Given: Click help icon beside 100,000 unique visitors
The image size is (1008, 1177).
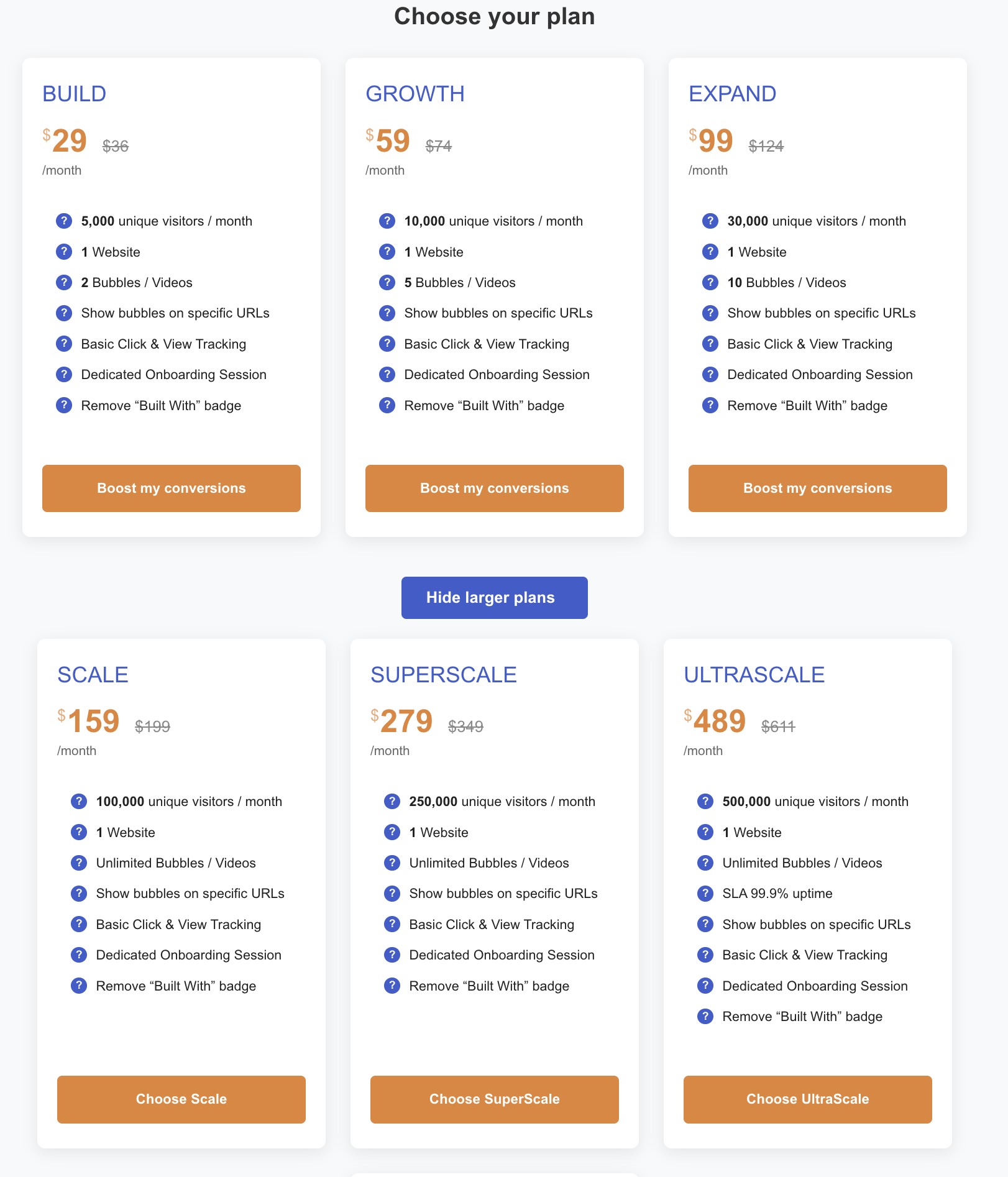Looking at the screenshot, I should point(79,801).
